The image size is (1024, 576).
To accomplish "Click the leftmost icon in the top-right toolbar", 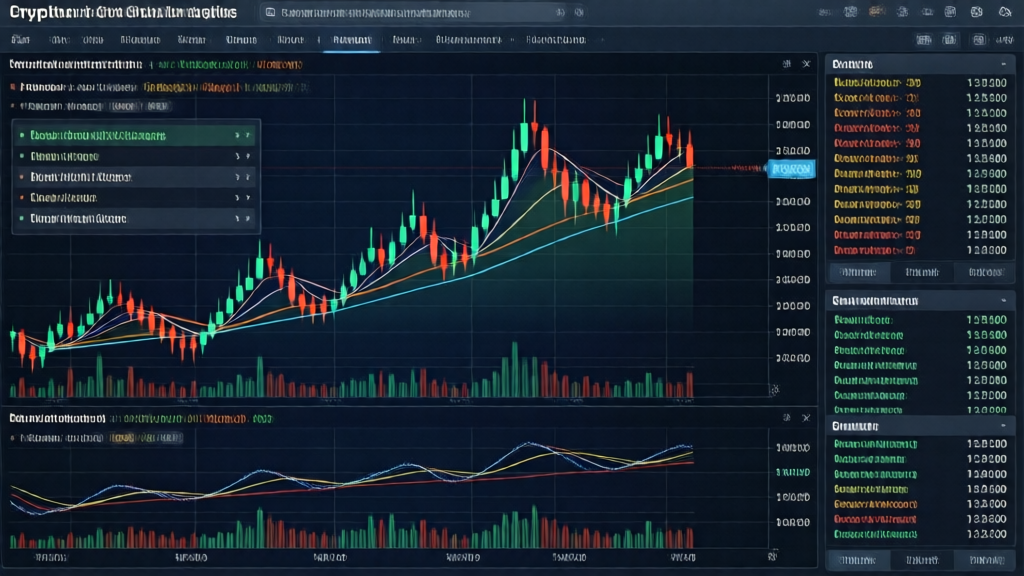I will pos(826,12).
